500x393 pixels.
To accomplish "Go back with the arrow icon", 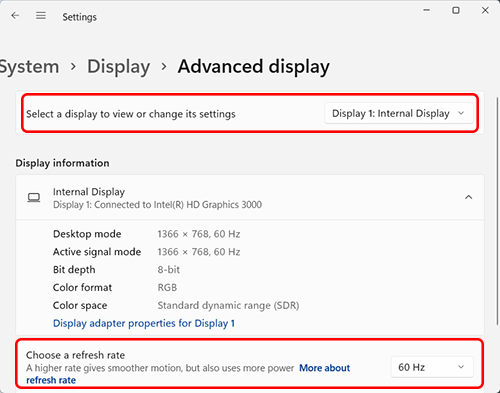I will point(15,15).
